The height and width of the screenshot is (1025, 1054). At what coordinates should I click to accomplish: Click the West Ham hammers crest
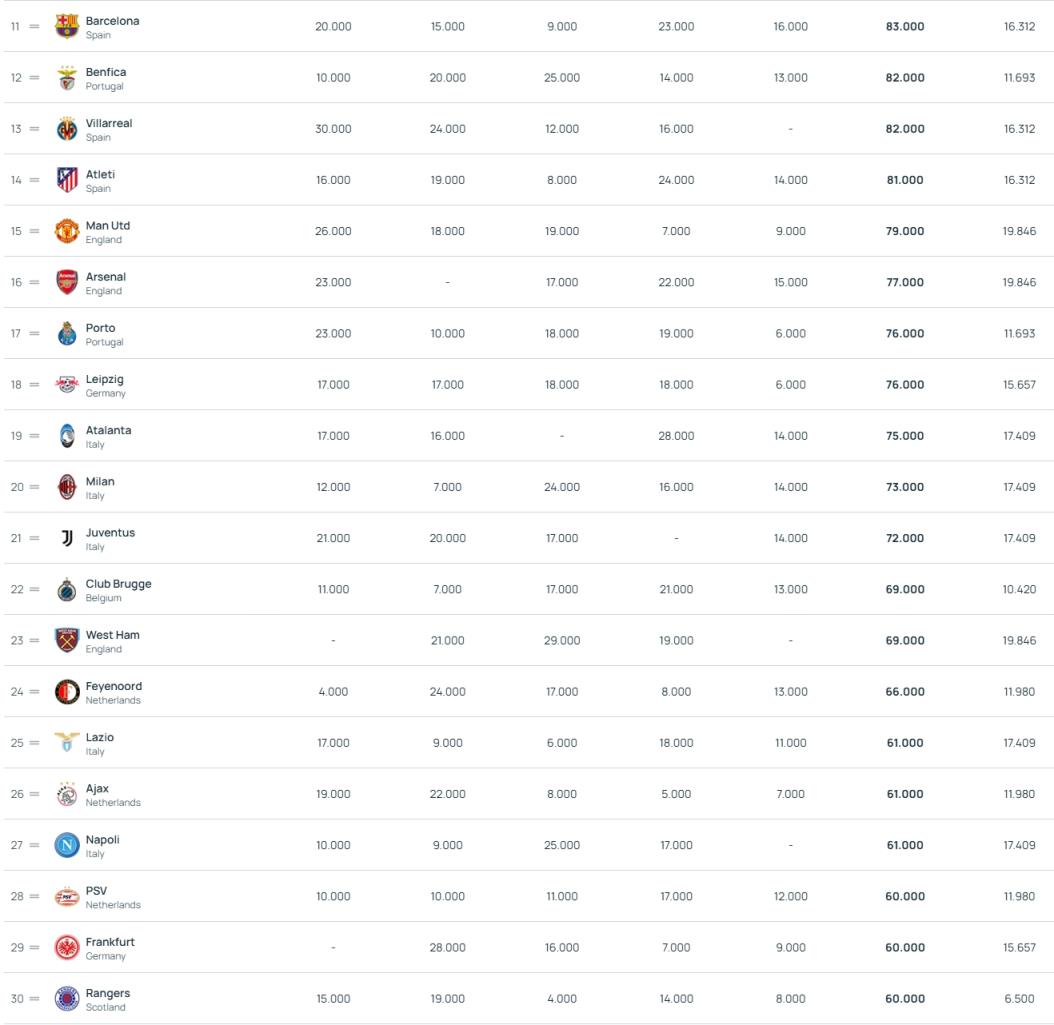click(x=67, y=641)
